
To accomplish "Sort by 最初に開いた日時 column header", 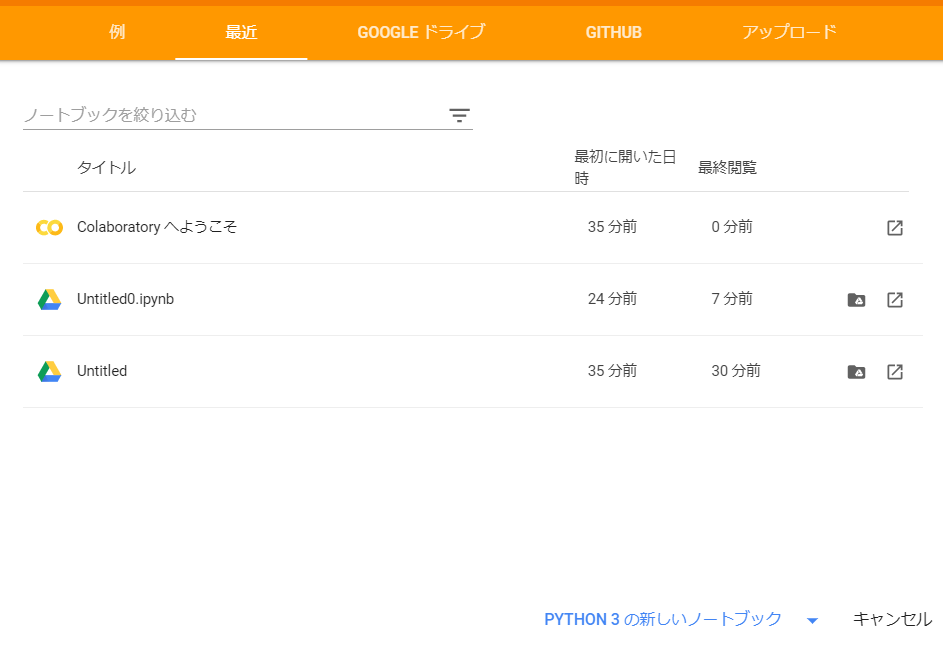I will (625, 167).
